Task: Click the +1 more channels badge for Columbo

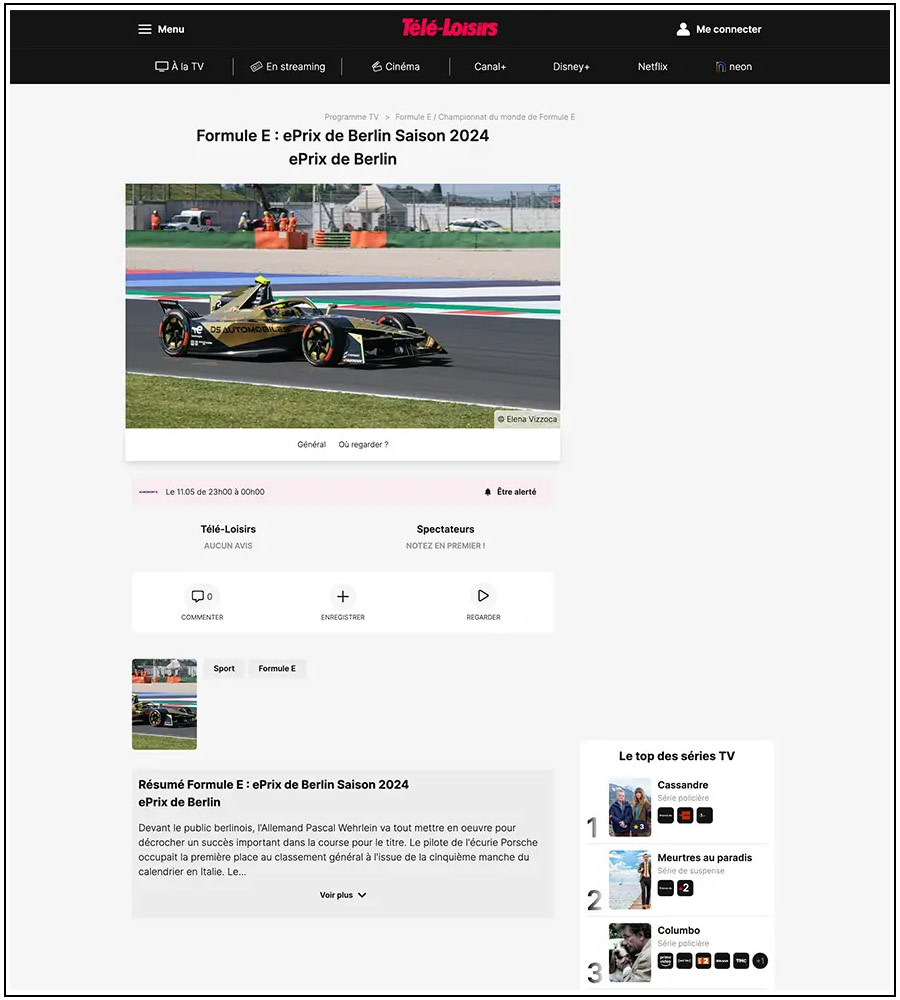Action: (x=760, y=961)
